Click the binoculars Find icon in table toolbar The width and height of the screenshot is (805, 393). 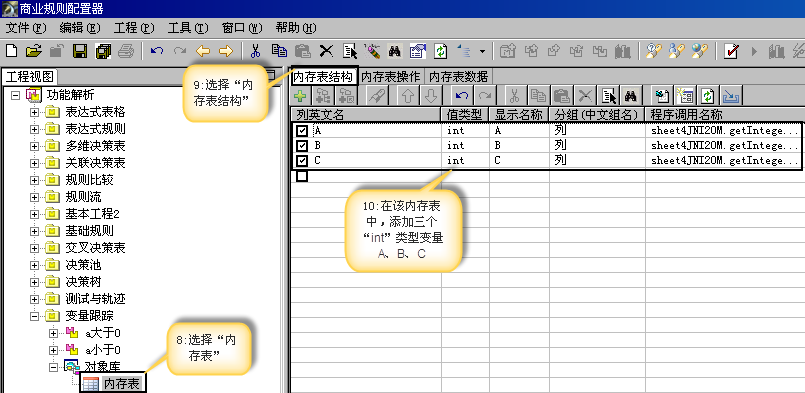coord(631,96)
